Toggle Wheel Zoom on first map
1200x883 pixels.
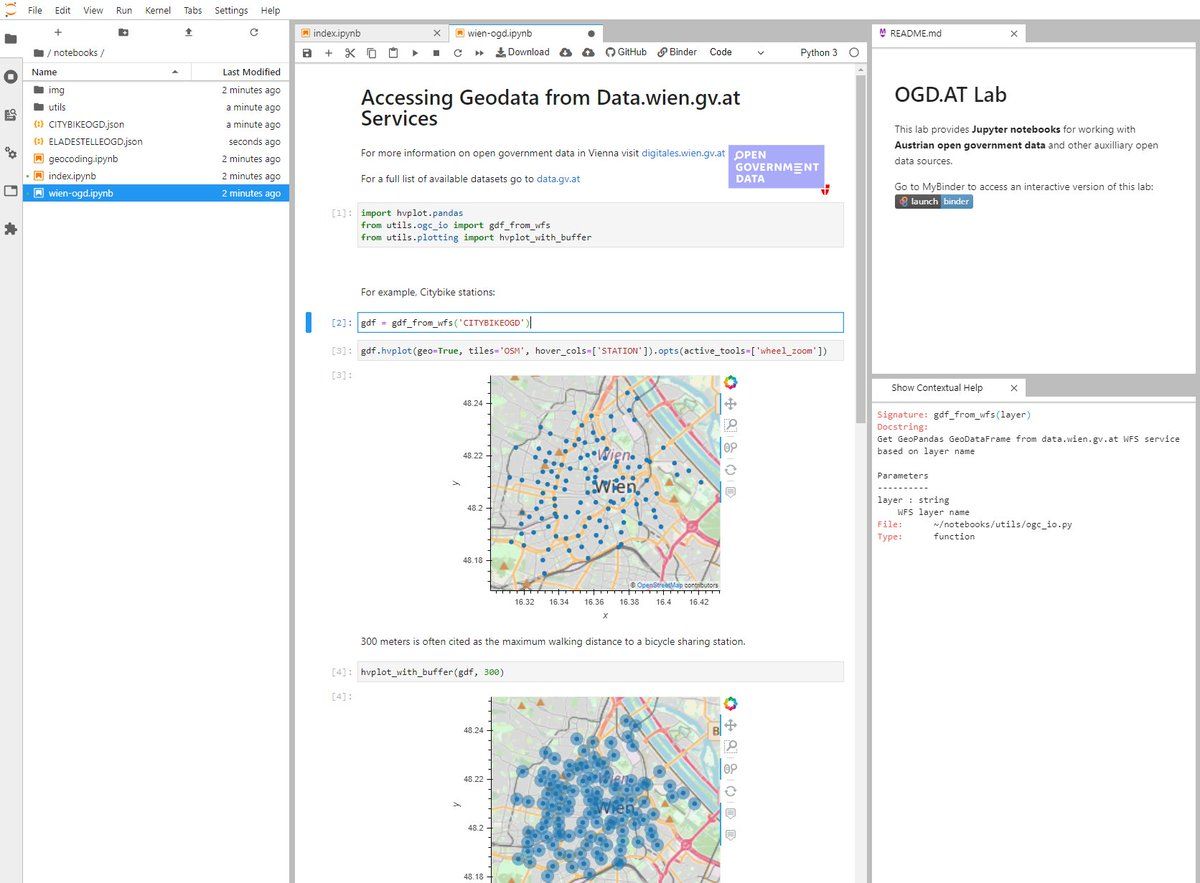coord(731,447)
